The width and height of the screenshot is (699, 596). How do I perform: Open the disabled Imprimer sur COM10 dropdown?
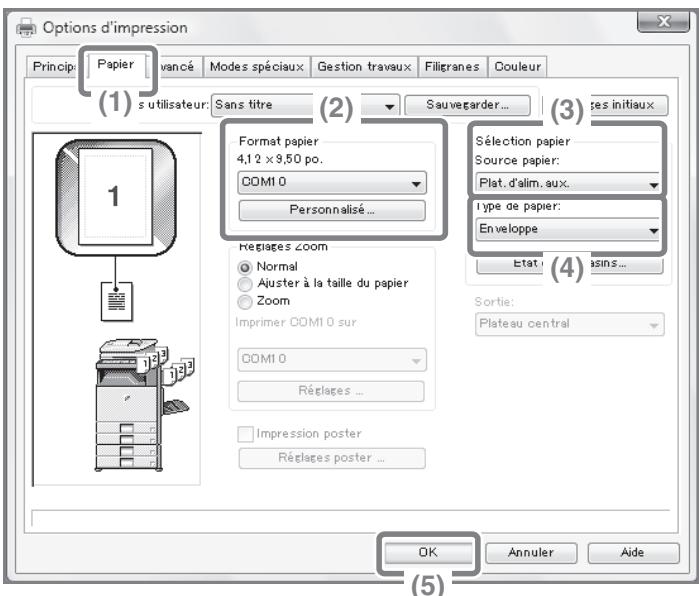(332, 360)
